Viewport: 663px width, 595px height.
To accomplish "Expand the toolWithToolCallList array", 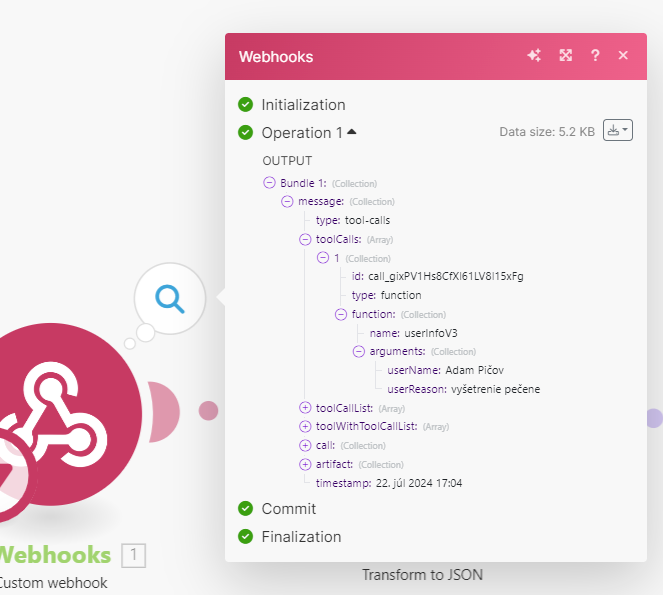I will (x=305, y=426).
